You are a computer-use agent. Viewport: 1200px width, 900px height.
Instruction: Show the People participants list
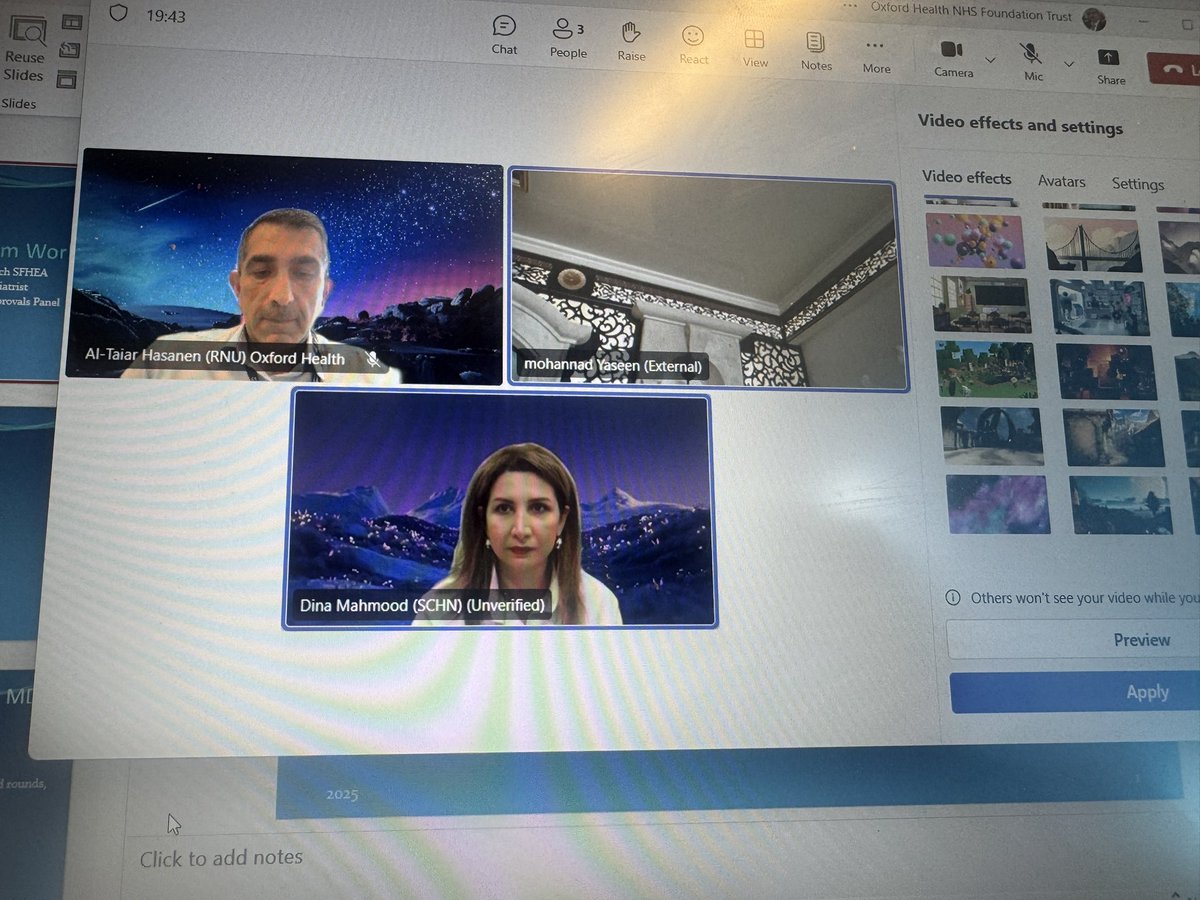568,38
